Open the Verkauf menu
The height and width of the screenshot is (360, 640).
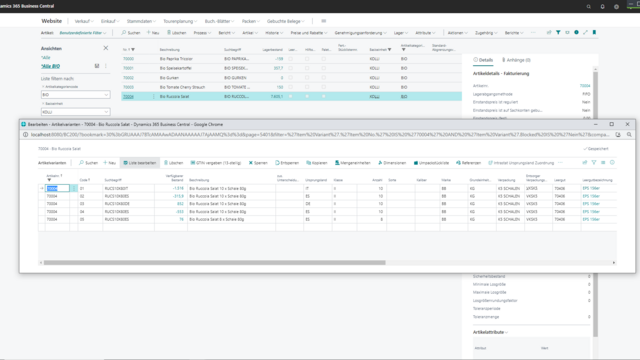pyautogui.click(x=84, y=21)
